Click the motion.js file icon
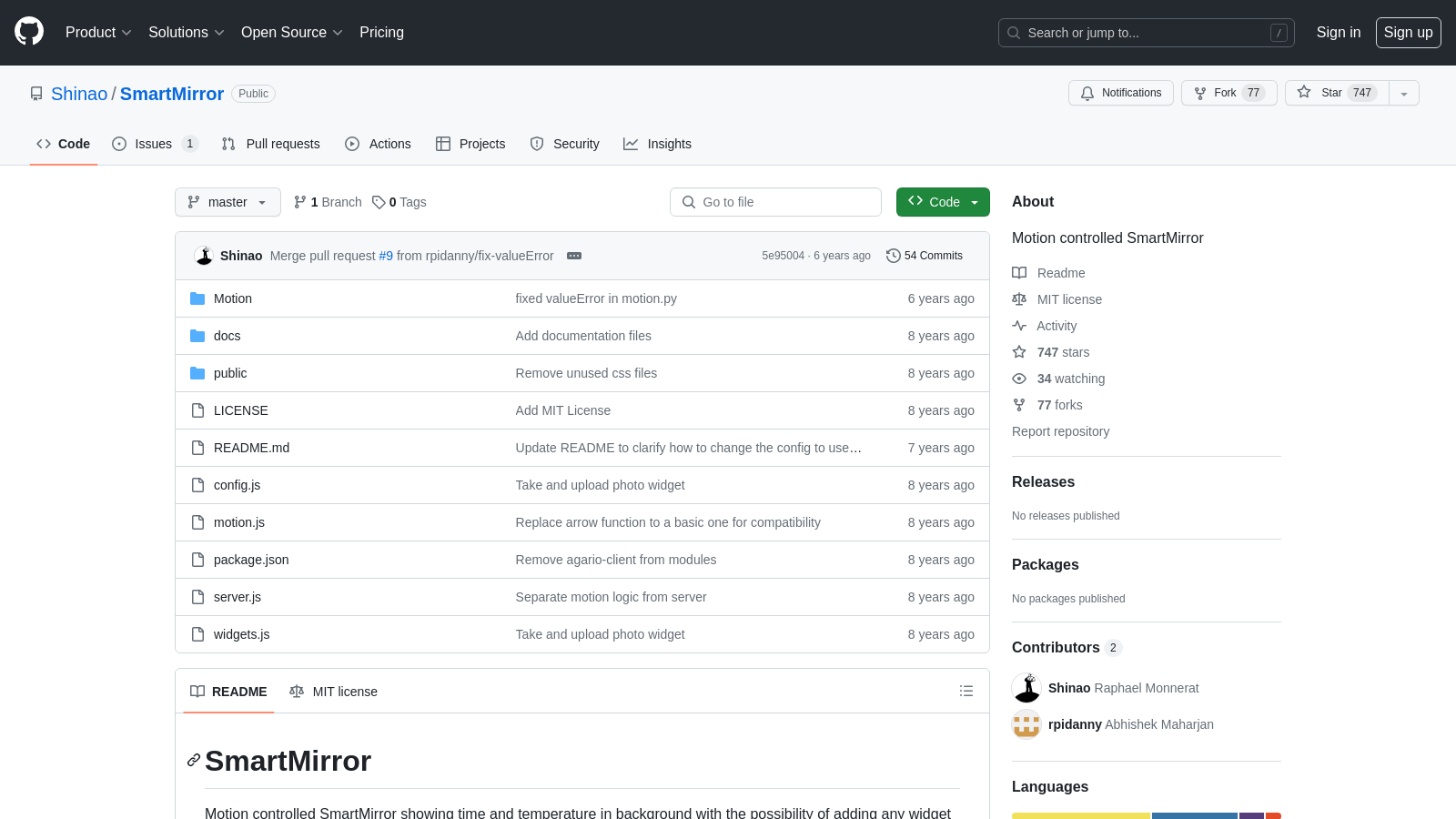Image resolution: width=1456 pixels, height=819 pixels. click(x=197, y=522)
